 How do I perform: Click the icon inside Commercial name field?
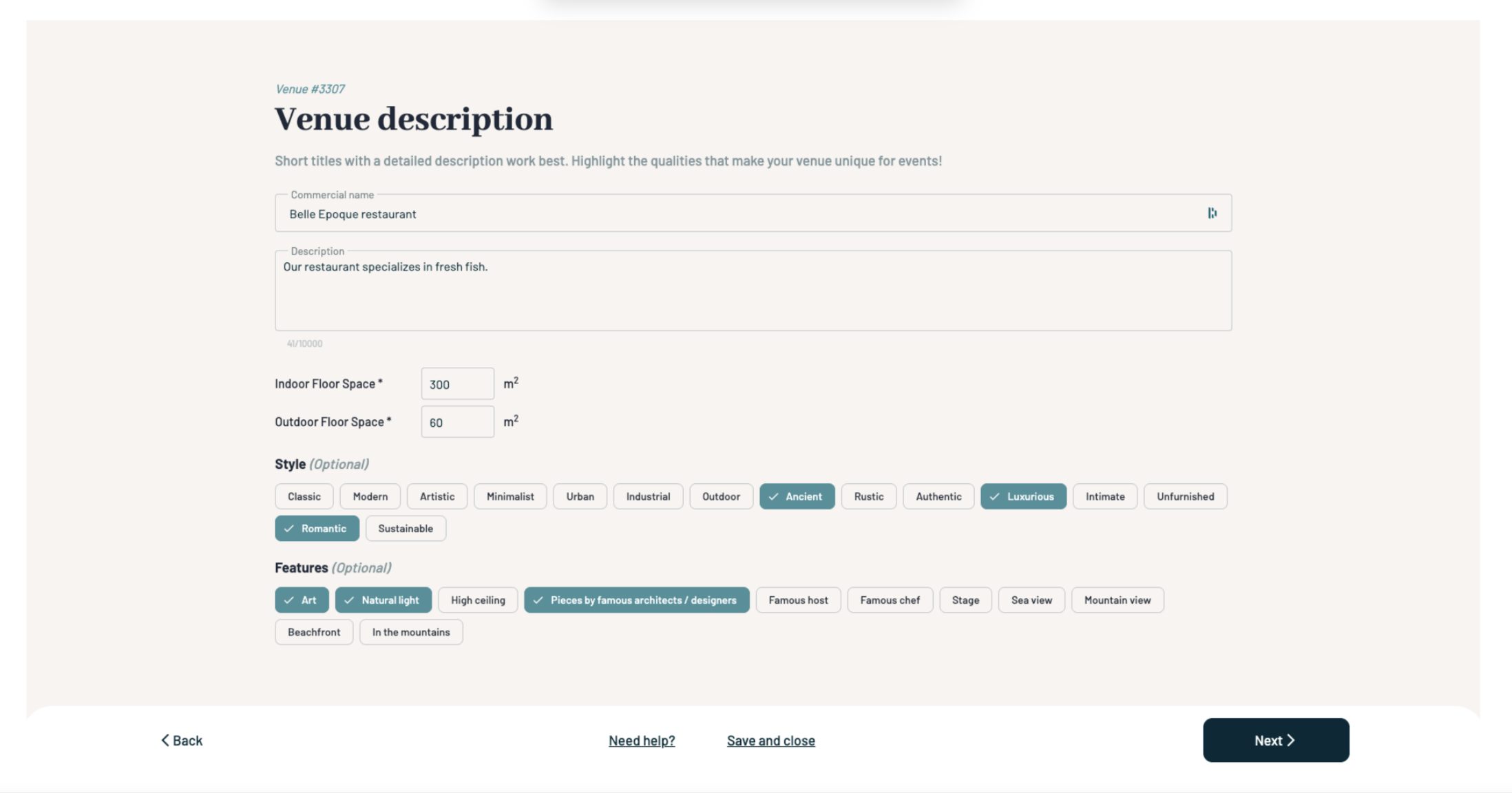pyautogui.click(x=1212, y=213)
